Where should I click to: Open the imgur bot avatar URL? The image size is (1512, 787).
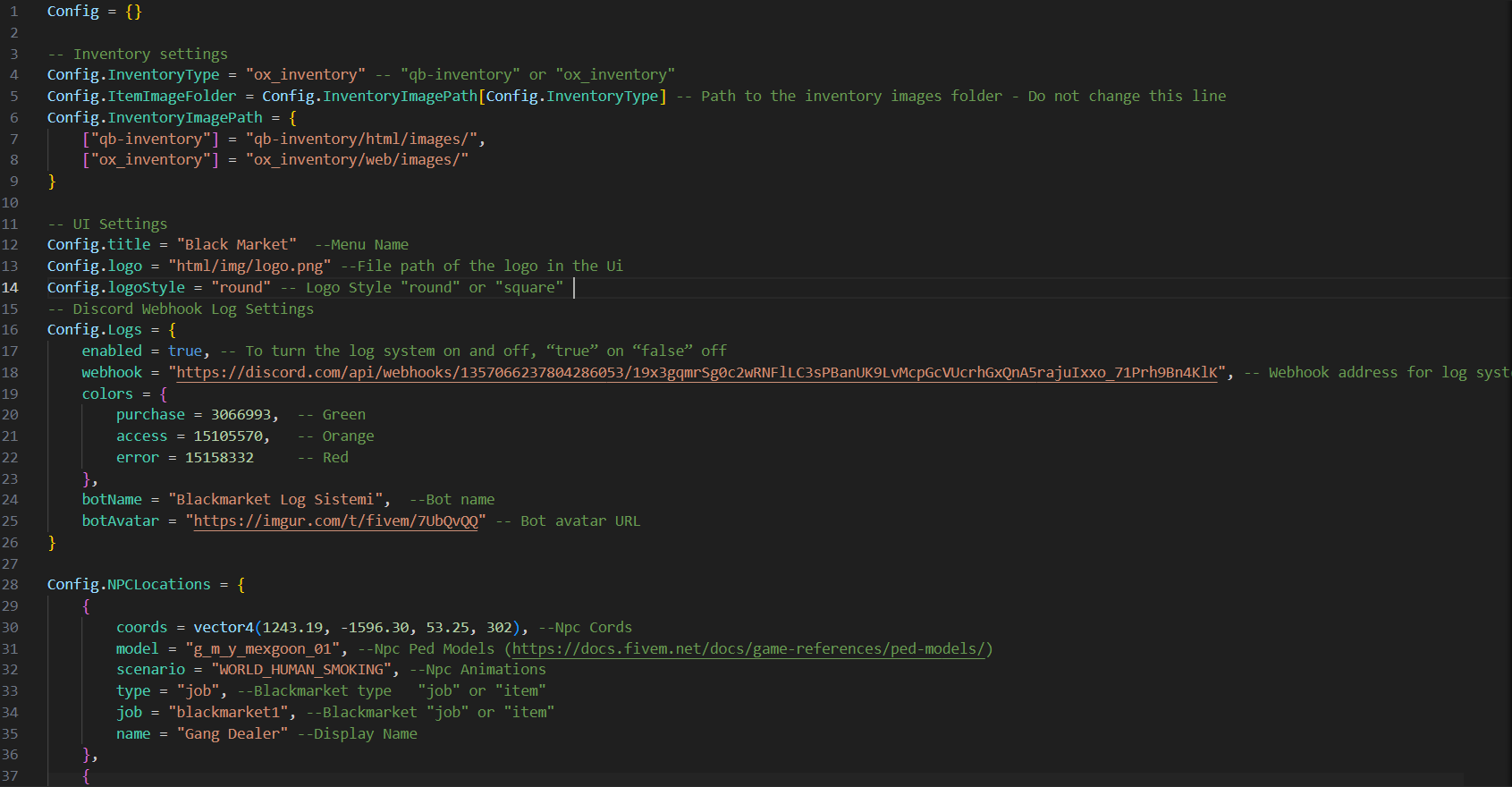click(335, 520)
